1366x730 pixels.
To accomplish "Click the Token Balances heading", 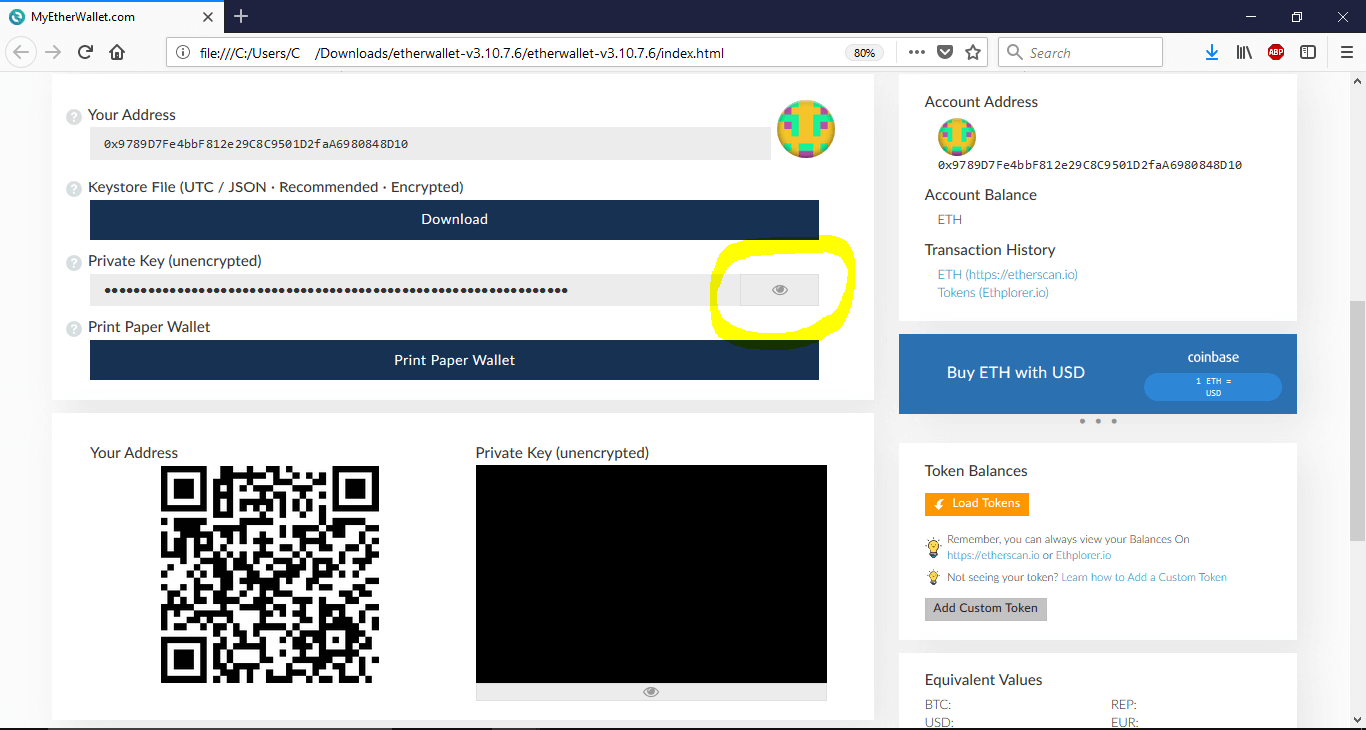I will (976, 471).
